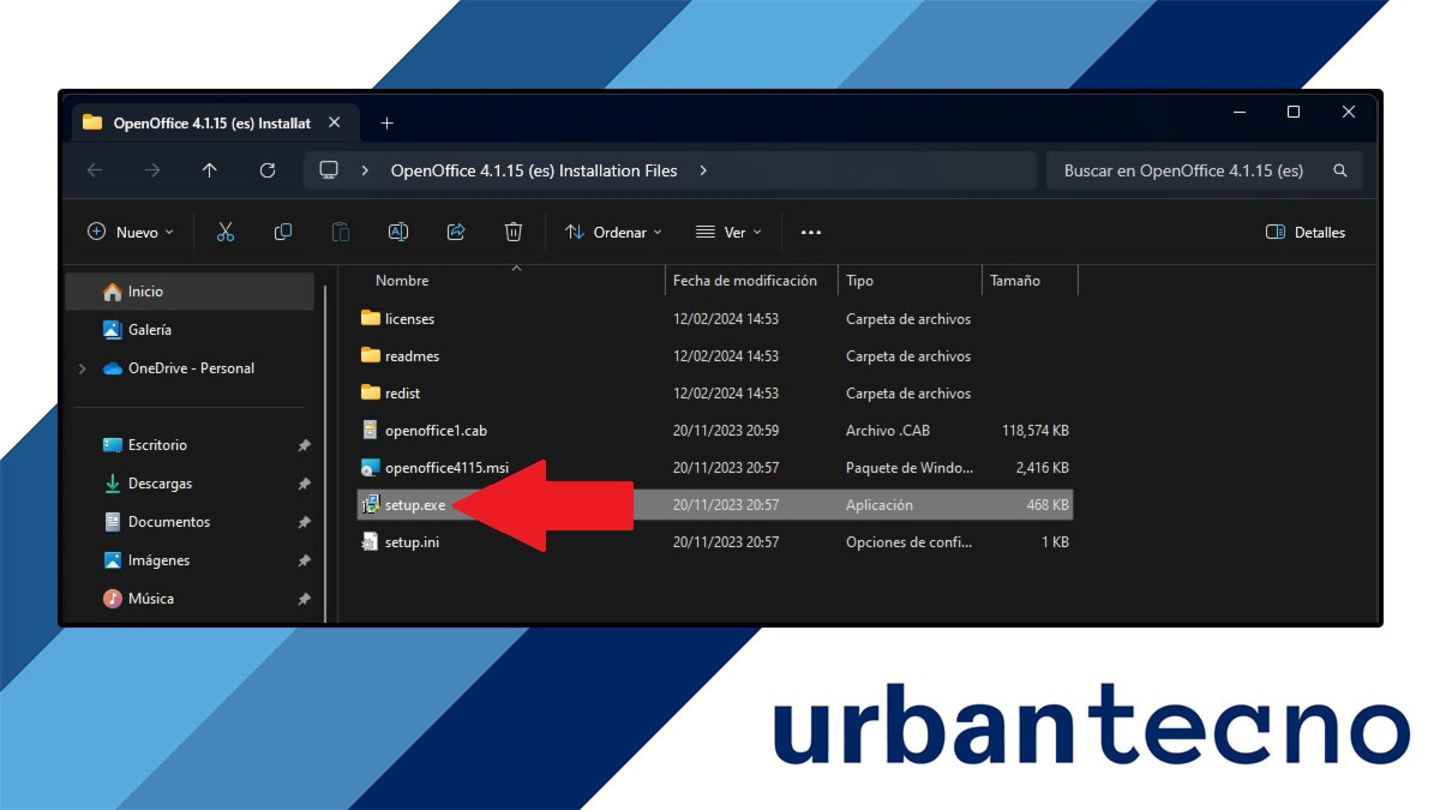Click the Paste clipboard icon
Screen dimensions: 1440x810
coord(341,232)
